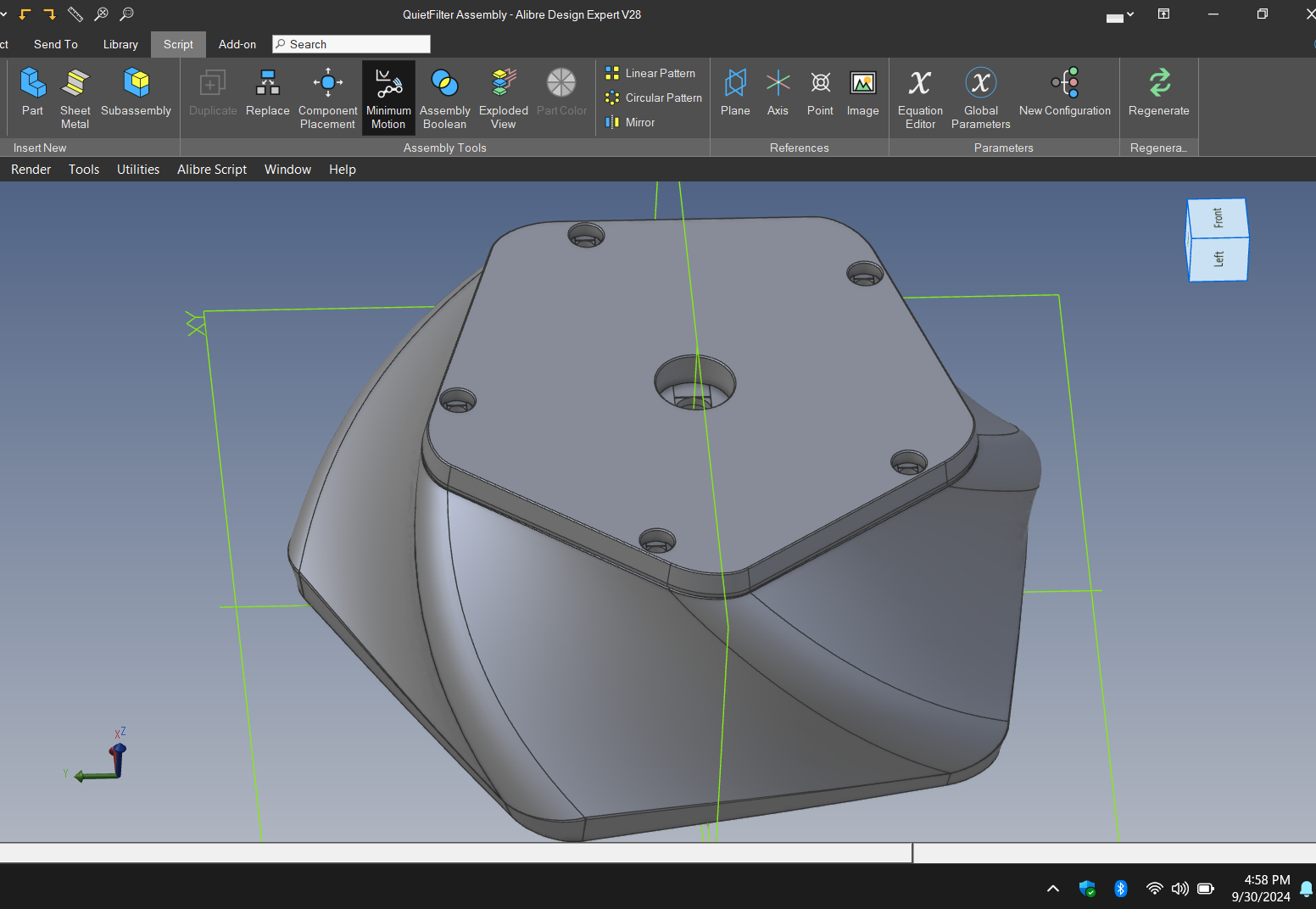Image resolution: width=1316 pixels, height=909 pixels.
Task: Toggle Minimum Motion mode
Action: [x=388, y=98]
